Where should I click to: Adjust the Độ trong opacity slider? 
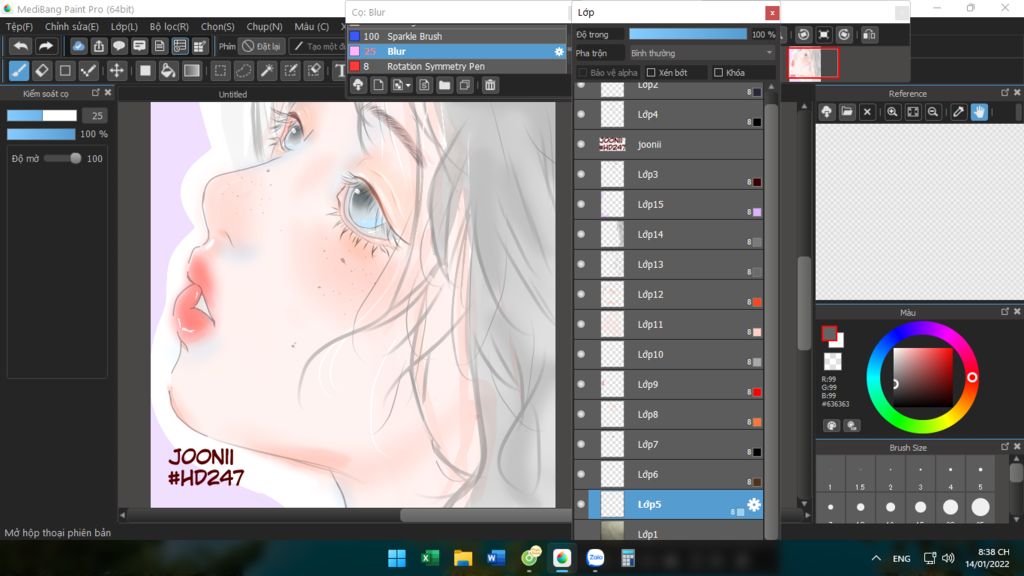point(688,34)
